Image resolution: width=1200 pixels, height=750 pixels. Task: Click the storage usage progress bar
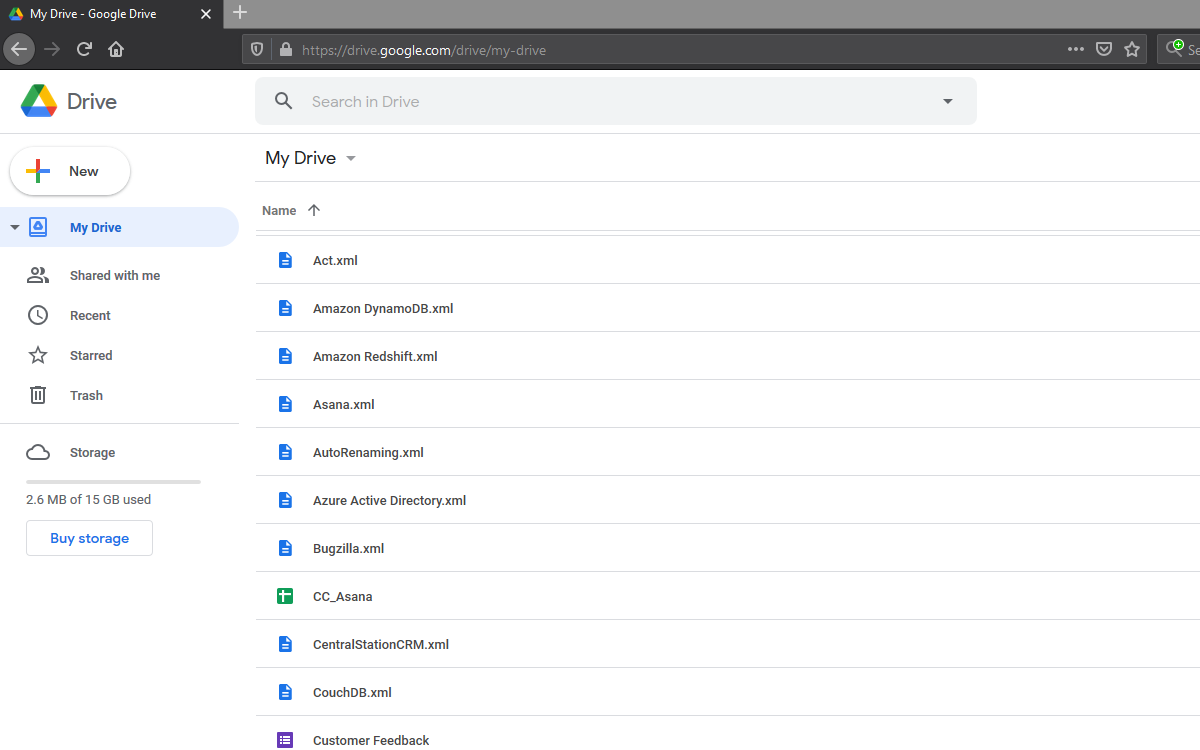pyautogui.click(x=113, y=482)
